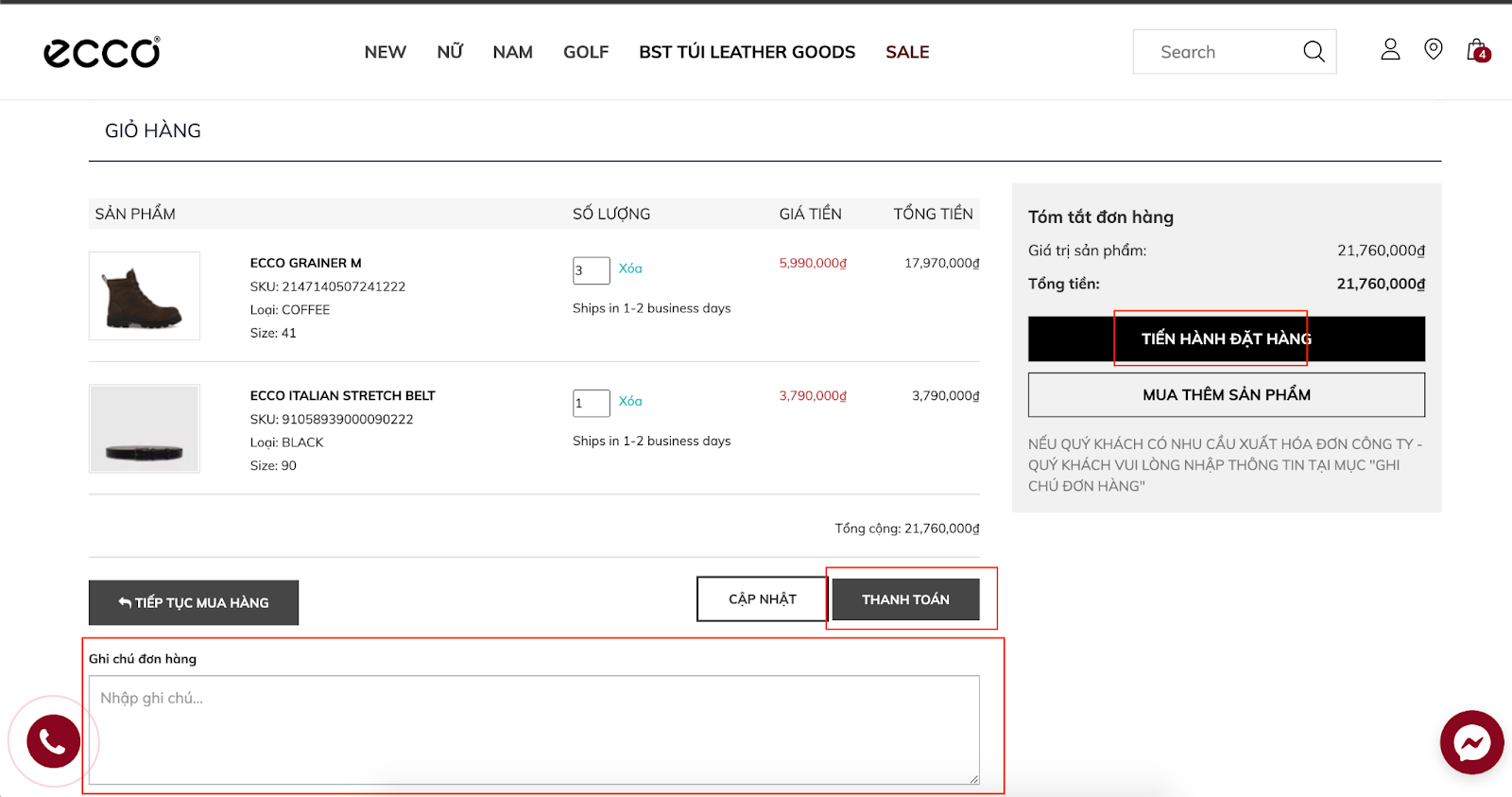
Task: Open the NEW menu
Action: (x=386, y=52)
